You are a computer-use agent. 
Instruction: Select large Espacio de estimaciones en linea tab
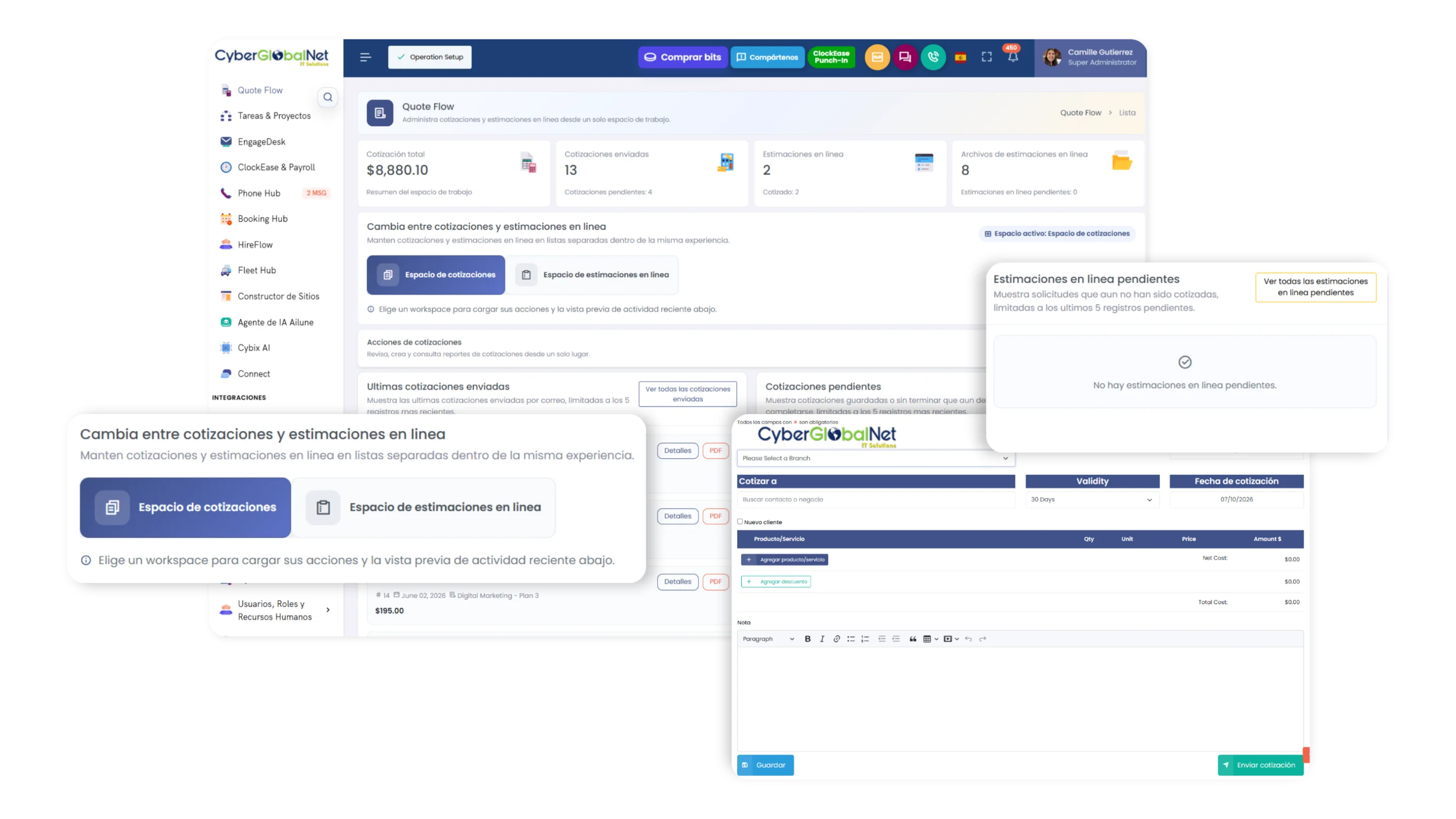coord(424,507)
